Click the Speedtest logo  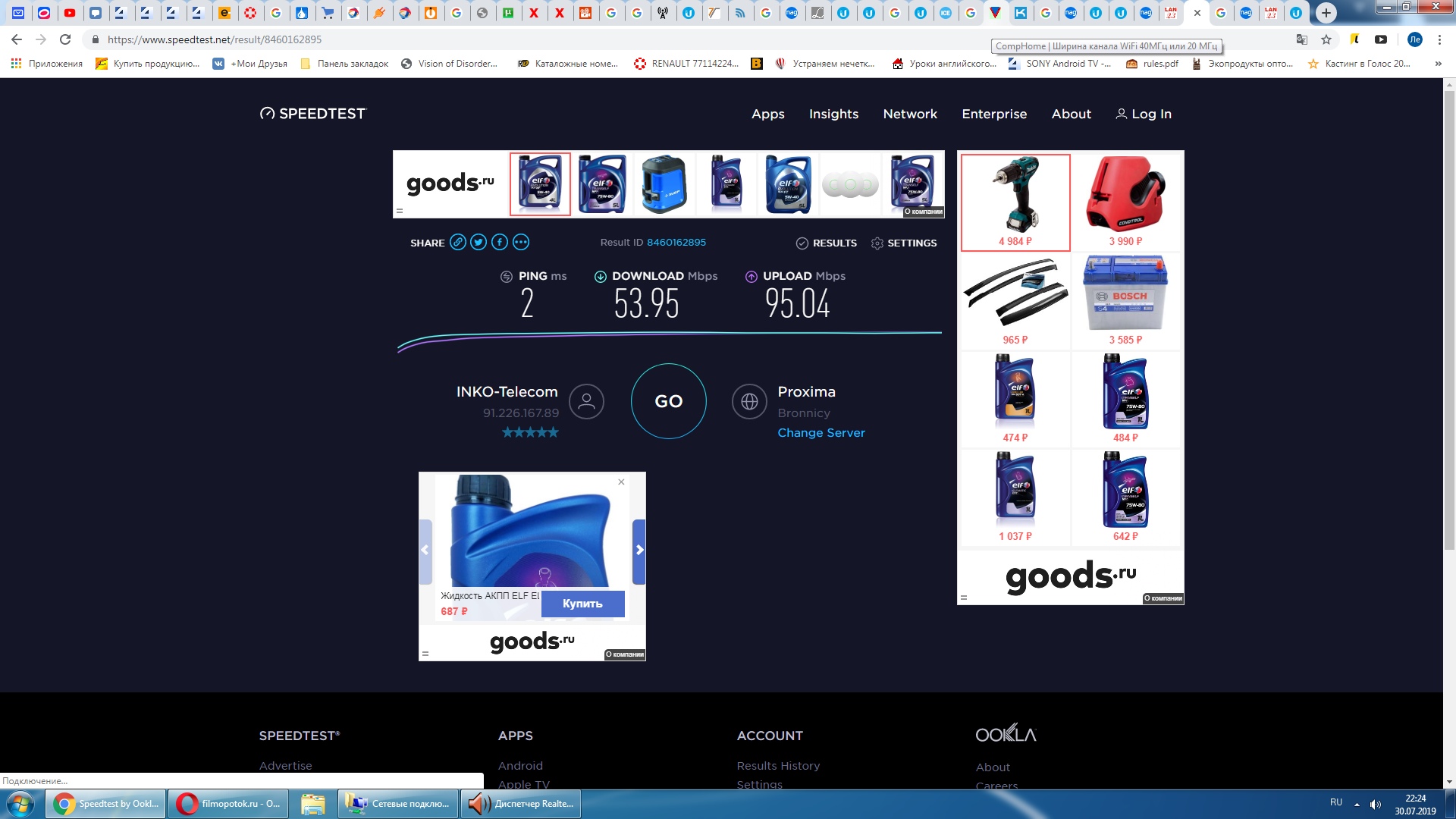pos(312,114)
